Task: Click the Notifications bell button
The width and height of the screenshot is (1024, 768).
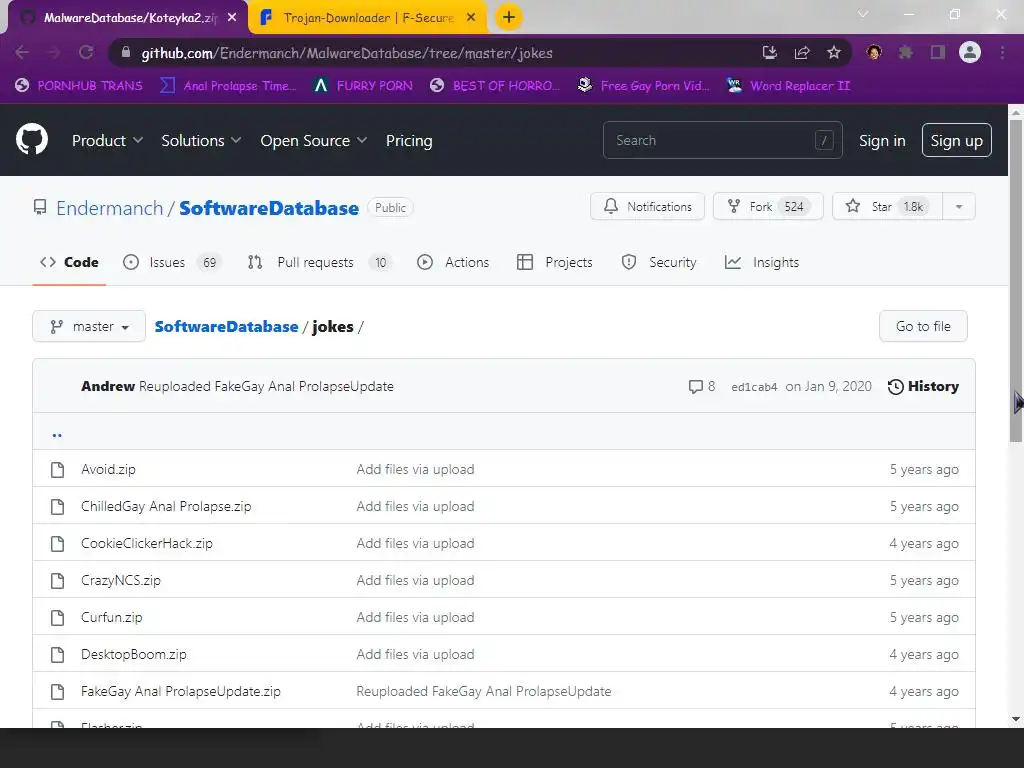Action: click(x=647, y=206)
